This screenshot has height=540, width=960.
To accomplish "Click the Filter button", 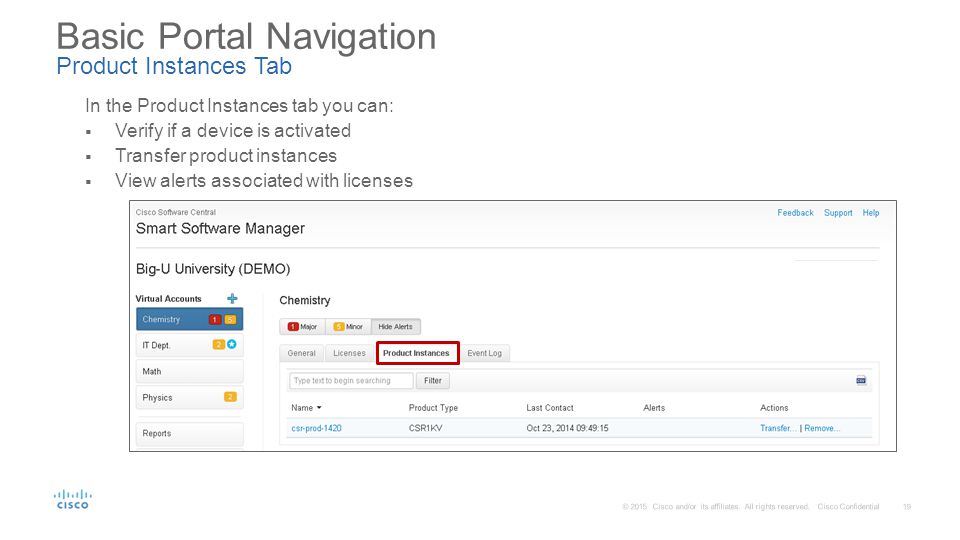I will coord(433,380).
